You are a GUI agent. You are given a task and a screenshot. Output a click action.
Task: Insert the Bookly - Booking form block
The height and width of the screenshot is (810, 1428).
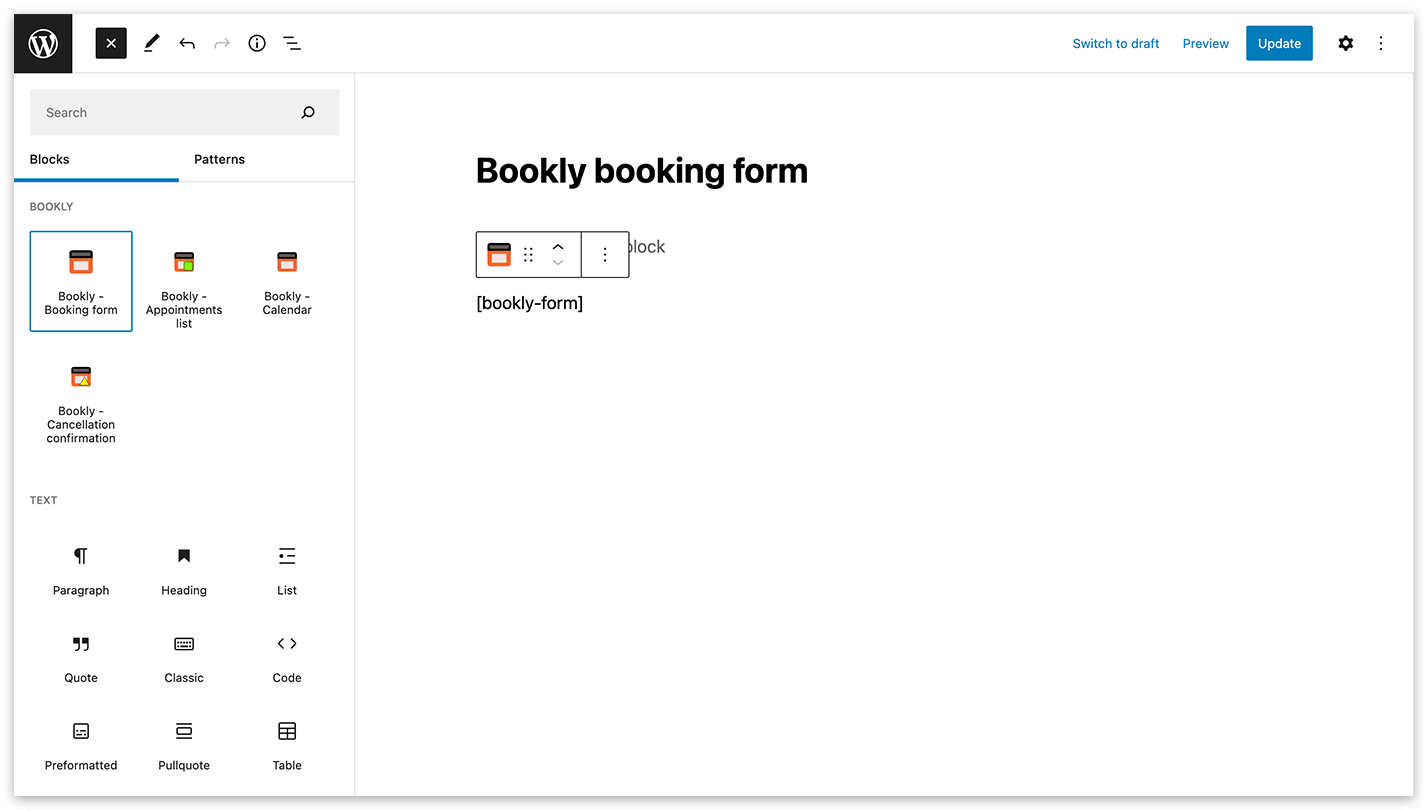pos(81,281)
